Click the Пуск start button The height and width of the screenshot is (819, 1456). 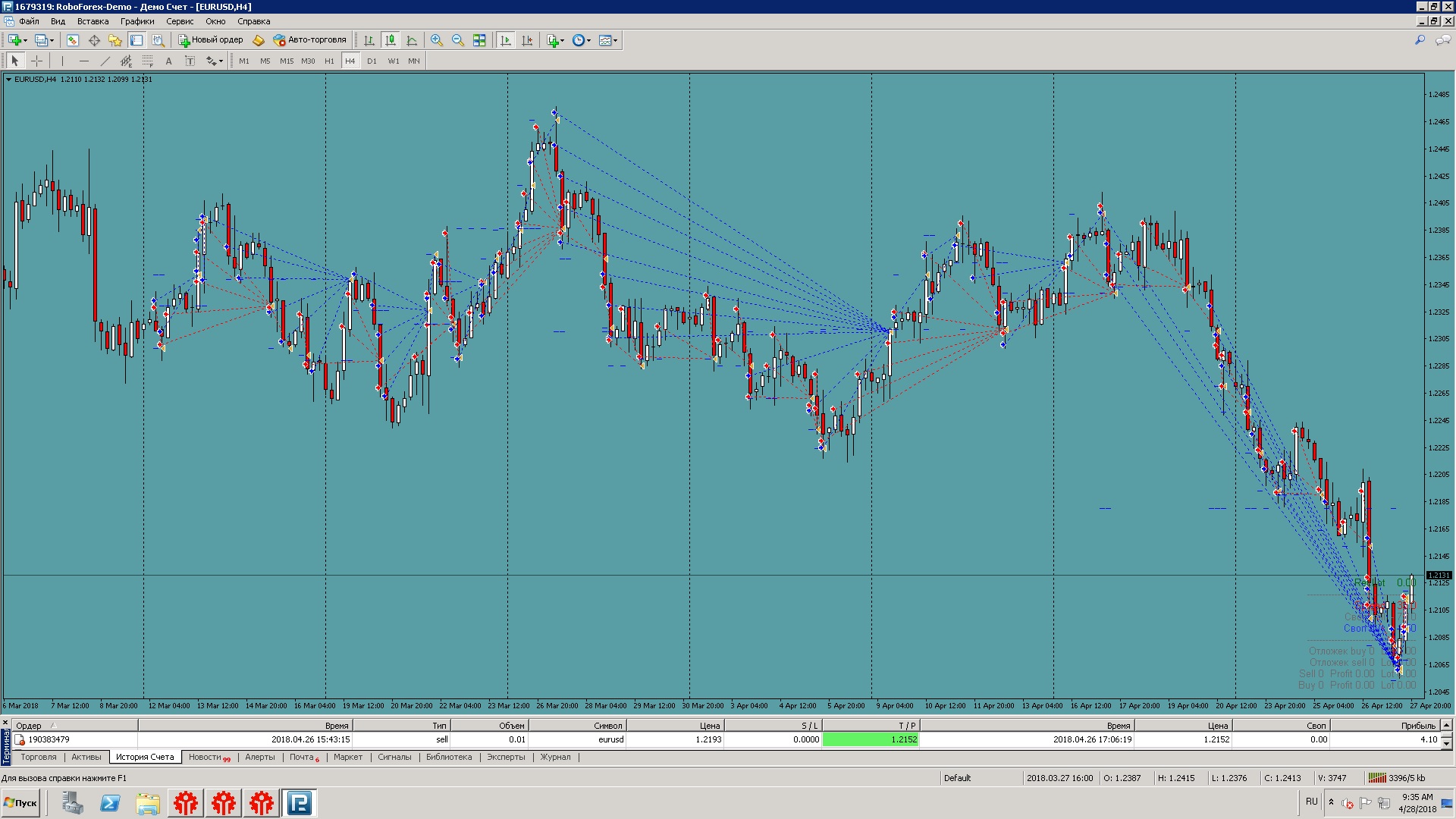[x=20, y=803]
